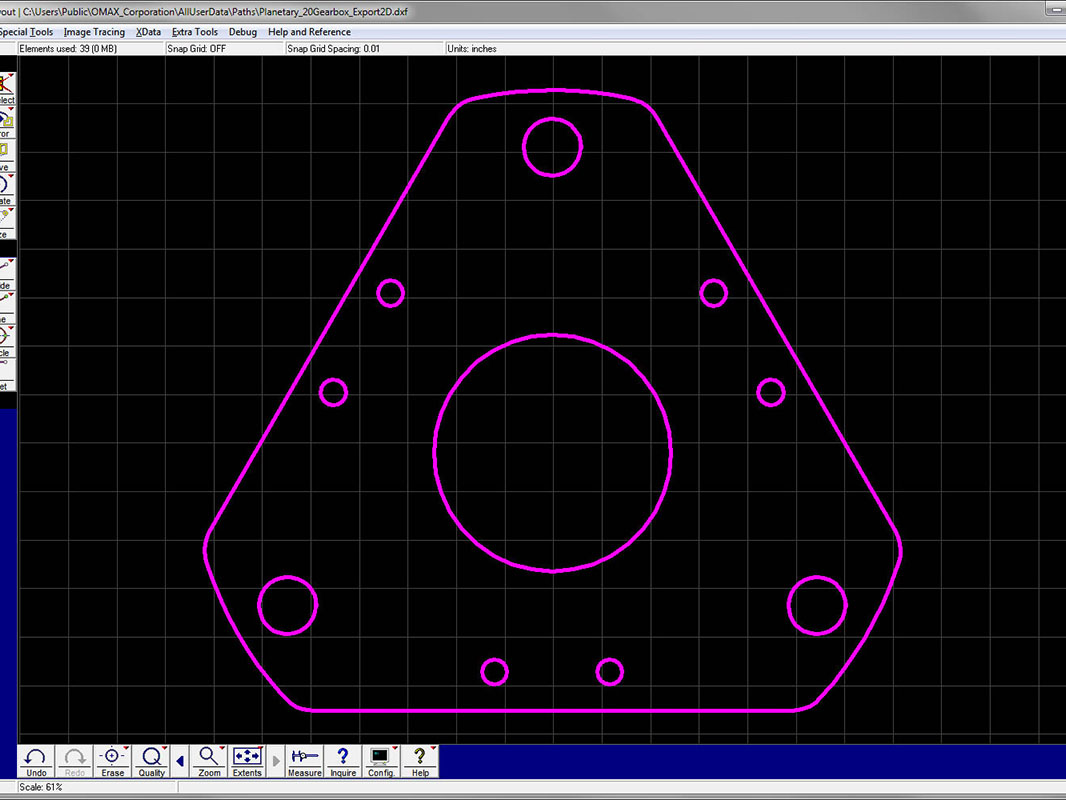Open the Image Tracing menu
The image size is (1066, 800).
(x=94, y=32)
